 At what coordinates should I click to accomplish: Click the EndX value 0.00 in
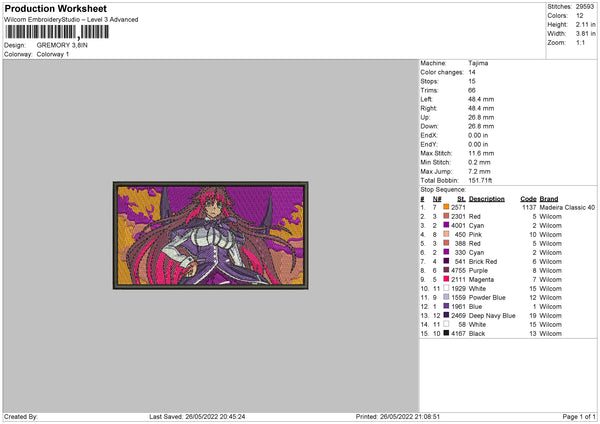[478, 135]
